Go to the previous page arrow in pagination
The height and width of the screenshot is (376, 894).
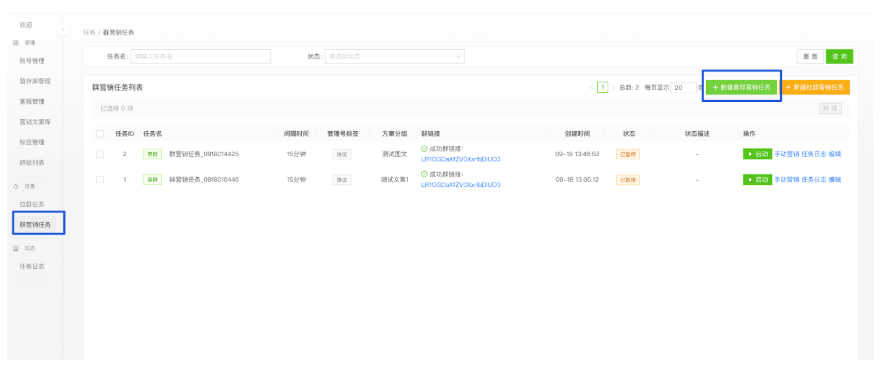click(591, 88)
